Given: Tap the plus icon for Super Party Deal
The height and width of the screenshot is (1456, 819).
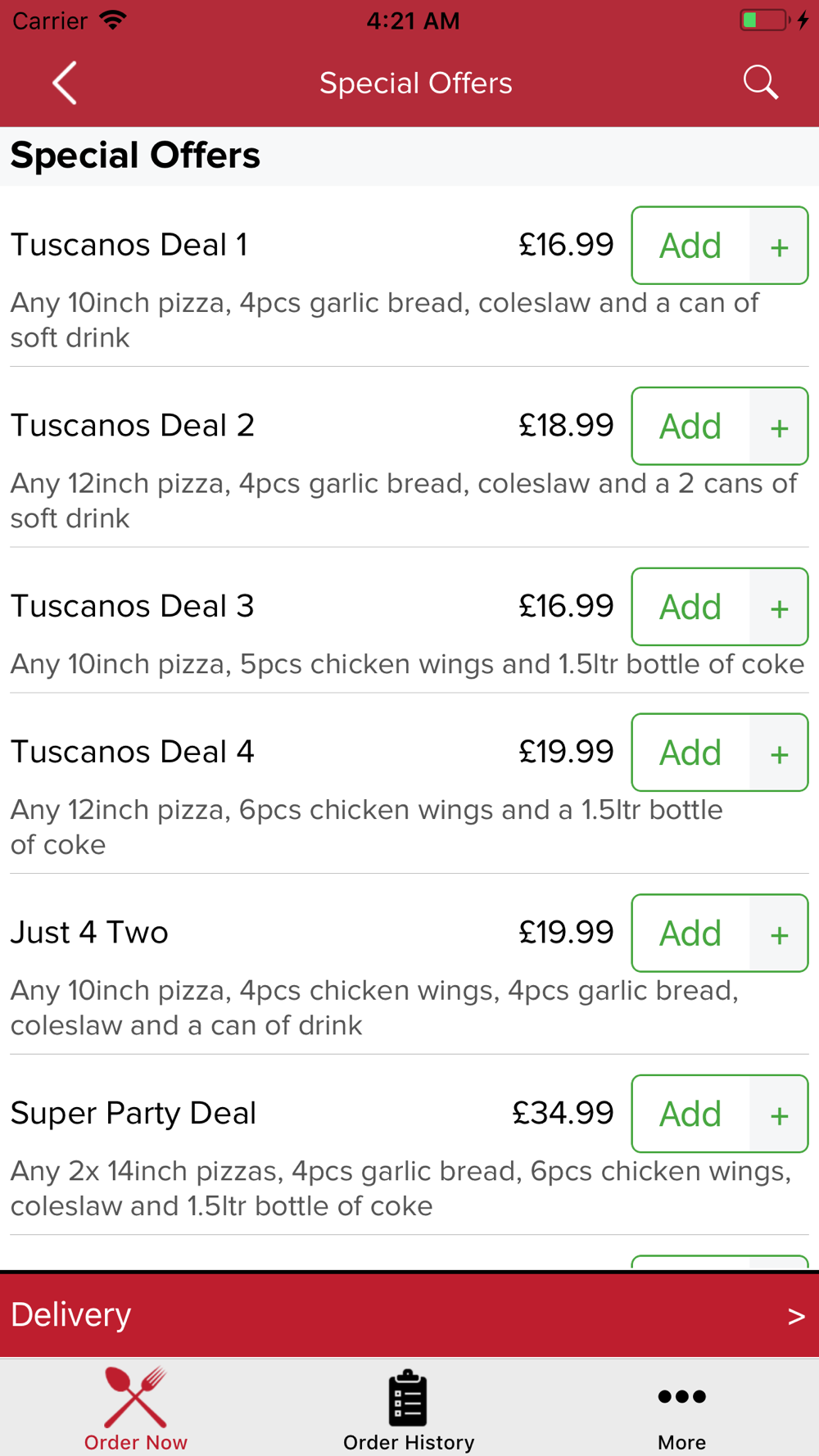Looking at the screenshot, I should (779, 1114).
